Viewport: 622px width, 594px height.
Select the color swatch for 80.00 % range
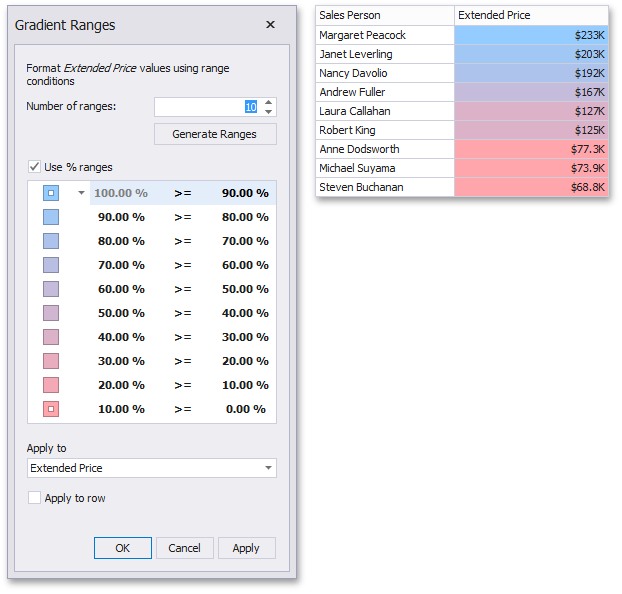click(x=51, y=241)
